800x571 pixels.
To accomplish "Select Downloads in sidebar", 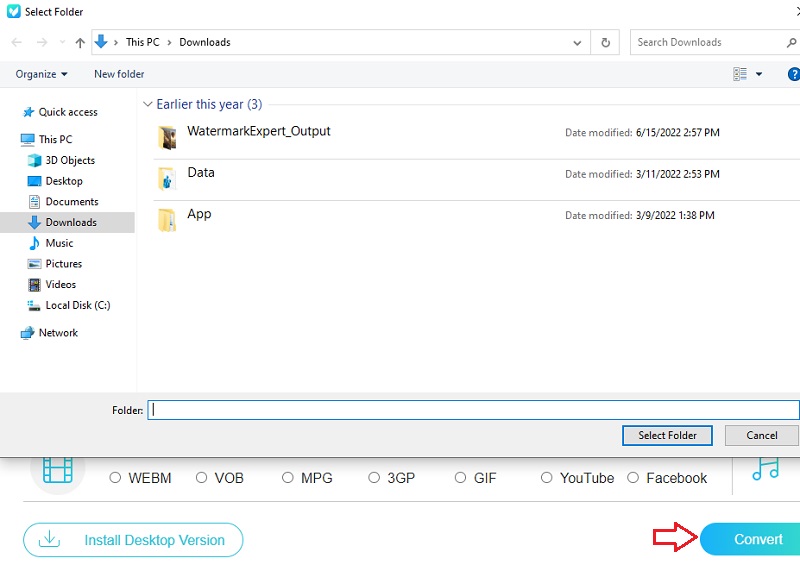I will 71,222.
